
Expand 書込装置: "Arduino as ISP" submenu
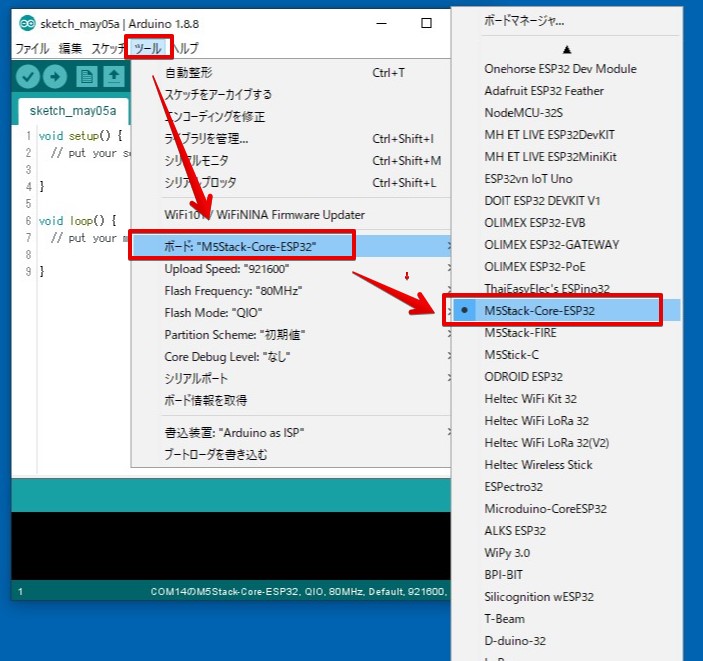coord(291,433)
